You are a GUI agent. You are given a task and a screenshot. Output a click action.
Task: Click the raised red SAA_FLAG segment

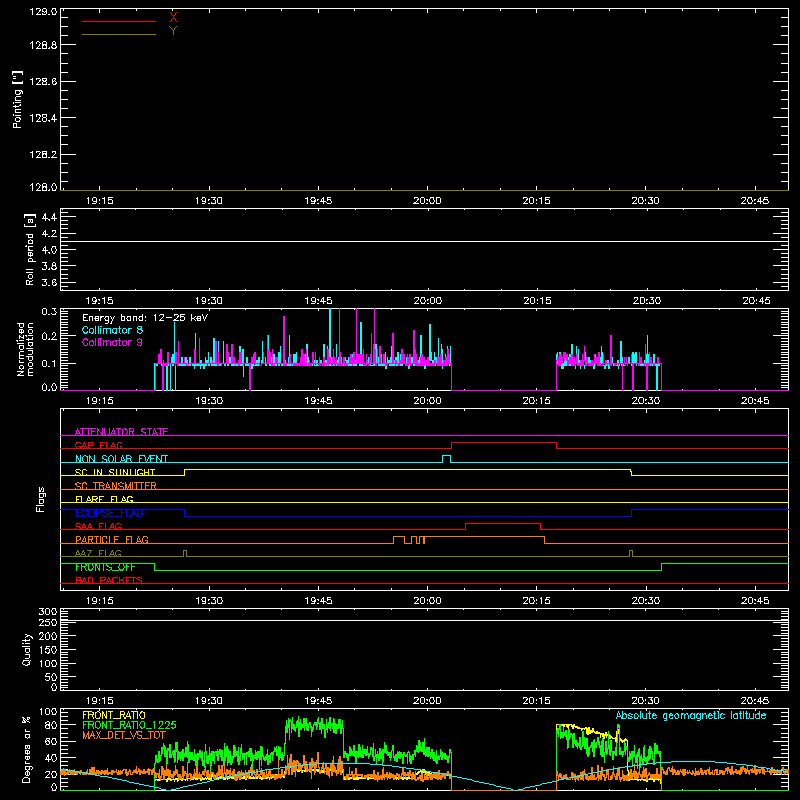pyautogui.click(x=503, y=524)
